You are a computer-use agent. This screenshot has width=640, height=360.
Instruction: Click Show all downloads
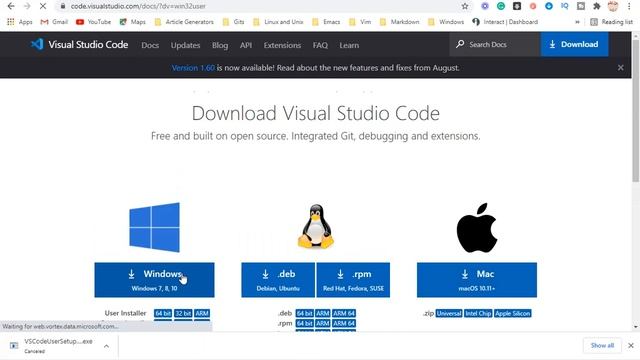point(602,346)
